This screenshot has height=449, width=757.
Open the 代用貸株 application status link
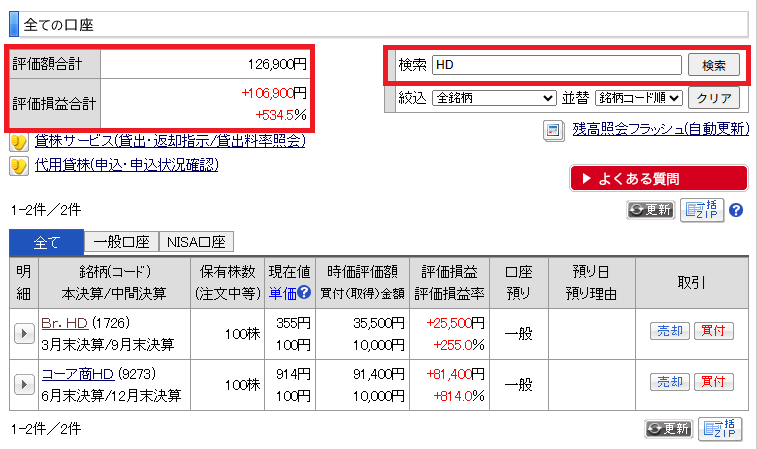tap(126, 164)
